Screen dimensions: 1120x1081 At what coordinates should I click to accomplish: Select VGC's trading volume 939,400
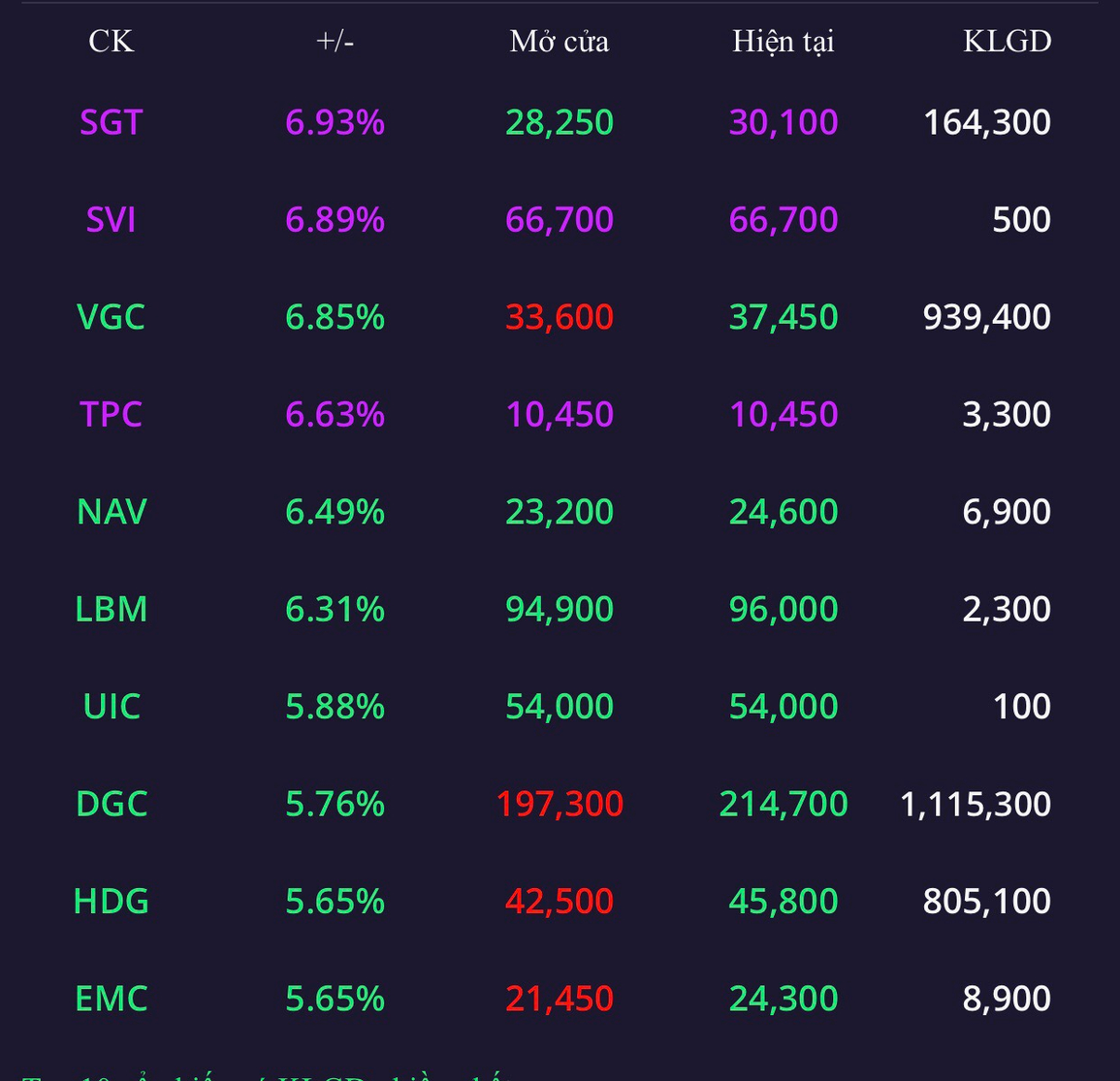click(986, 317)
